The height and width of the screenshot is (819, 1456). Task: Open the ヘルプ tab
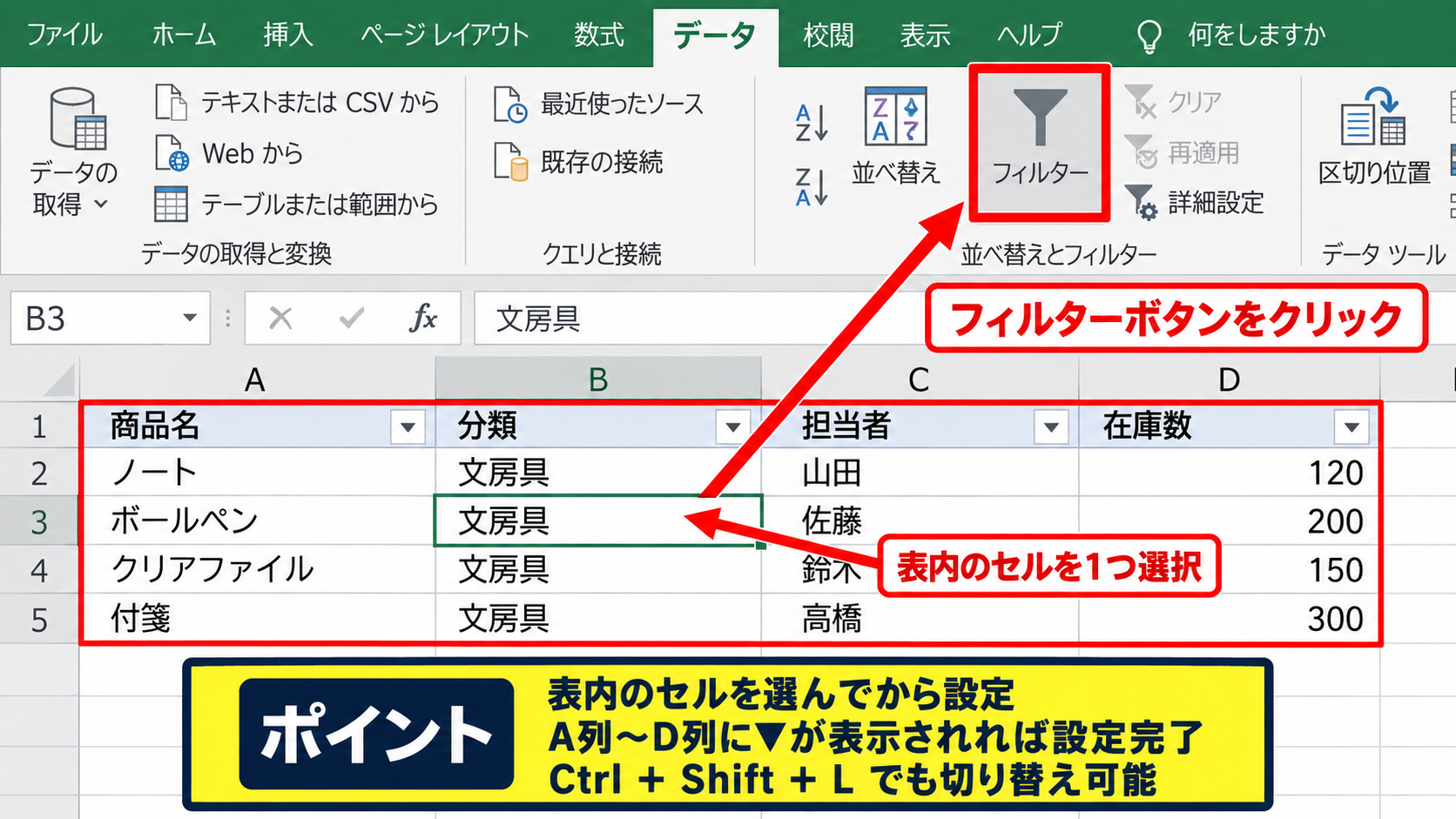[1030, 35]
